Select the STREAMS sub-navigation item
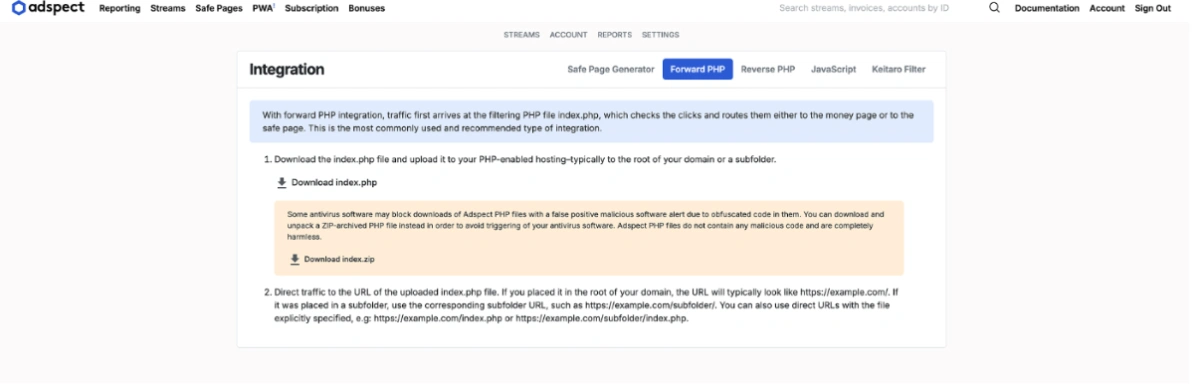1200x389 pixels. pos(522,35)
